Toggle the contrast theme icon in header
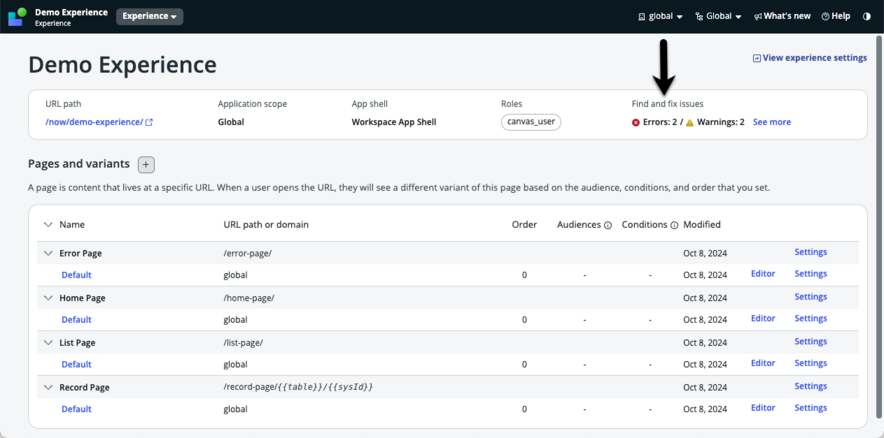This screenshot has height=438, width=884. pyautogui.click(x=867, y=16)
